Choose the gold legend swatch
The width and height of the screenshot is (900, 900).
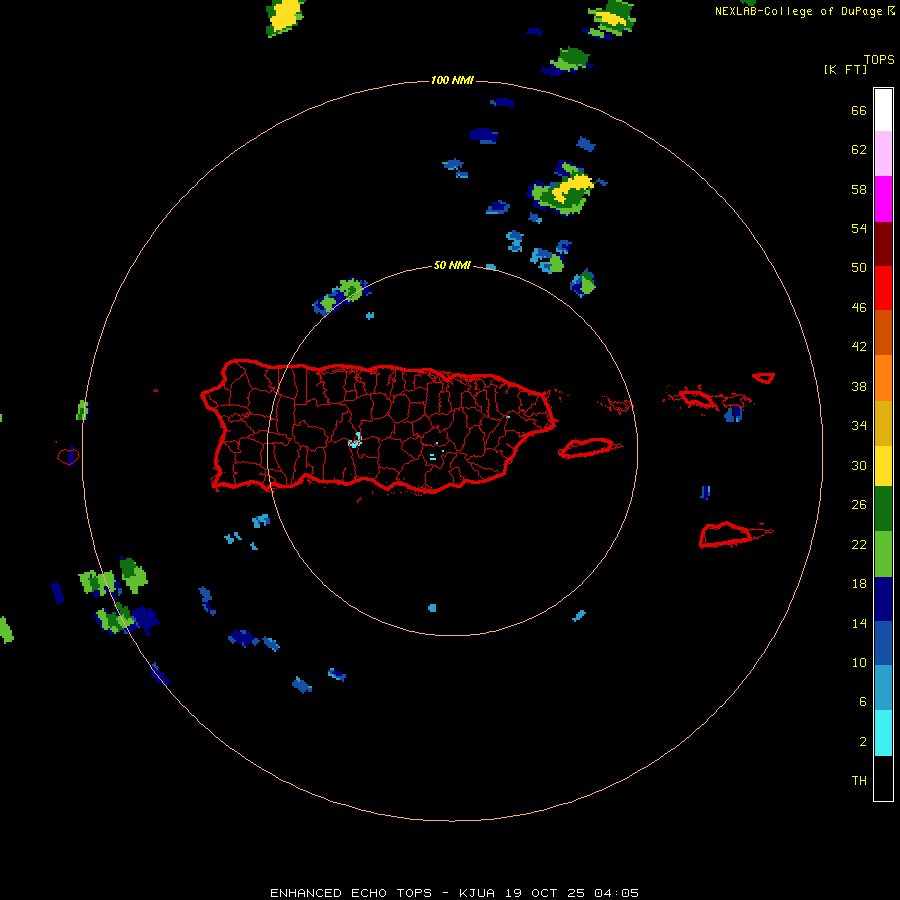pos(883,422)
